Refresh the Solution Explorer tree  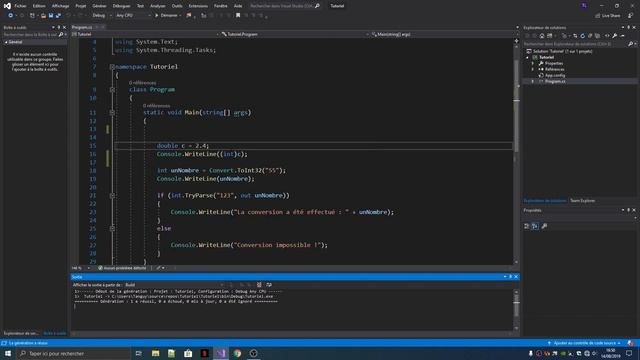[582, 36]
